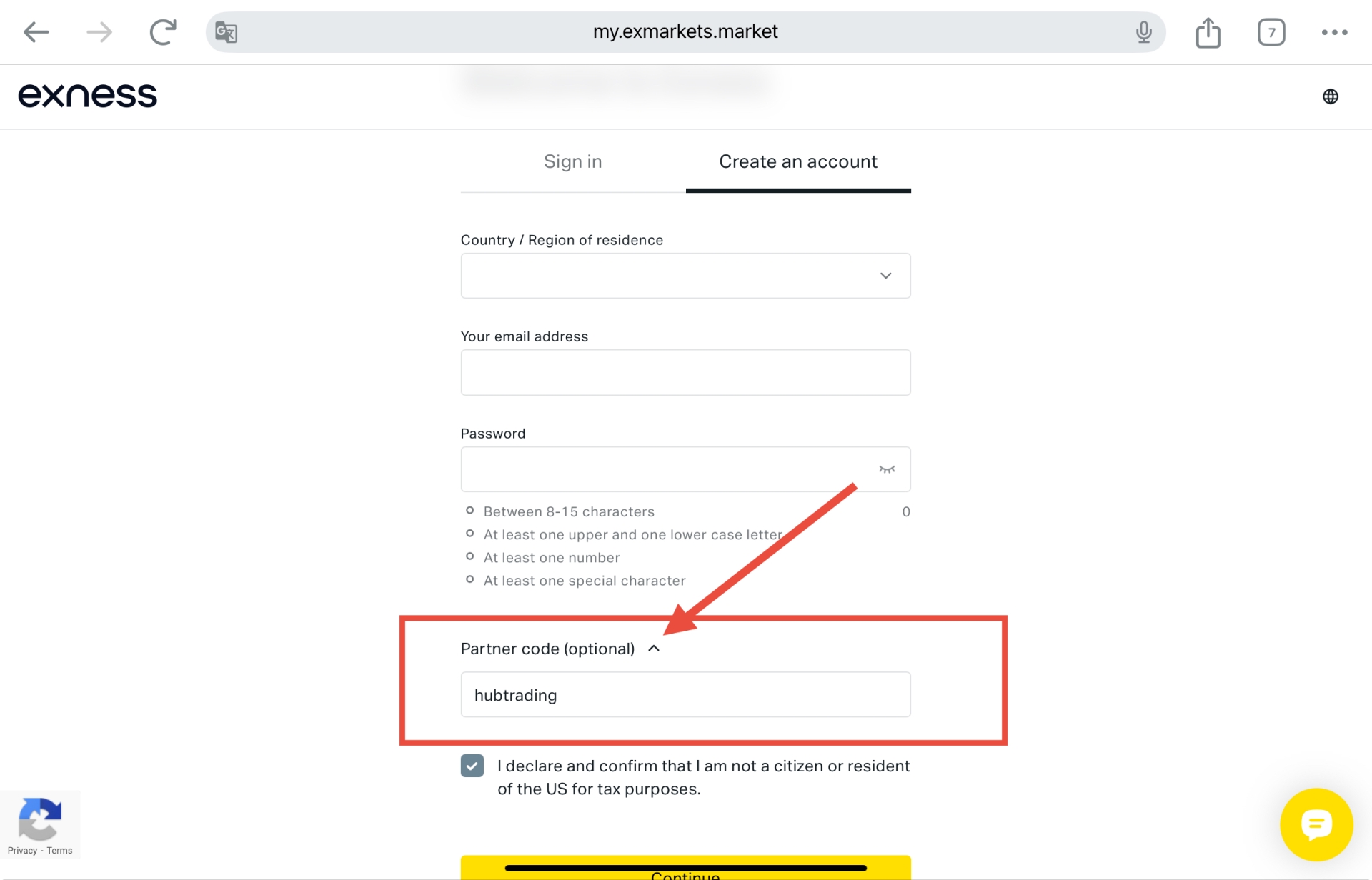The width and height of the screenshot is (1372, 880).
Task: Switch to the Sign in tab
Action: (572, 162)
